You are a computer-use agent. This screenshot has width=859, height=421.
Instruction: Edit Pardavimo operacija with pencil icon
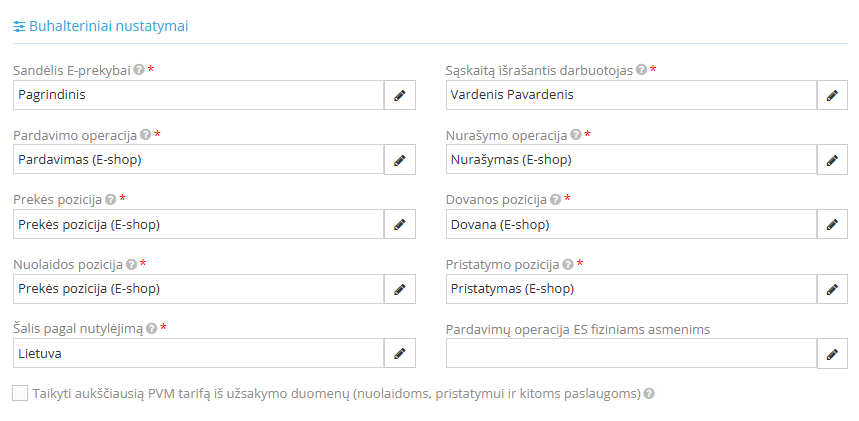click(400, 160)
